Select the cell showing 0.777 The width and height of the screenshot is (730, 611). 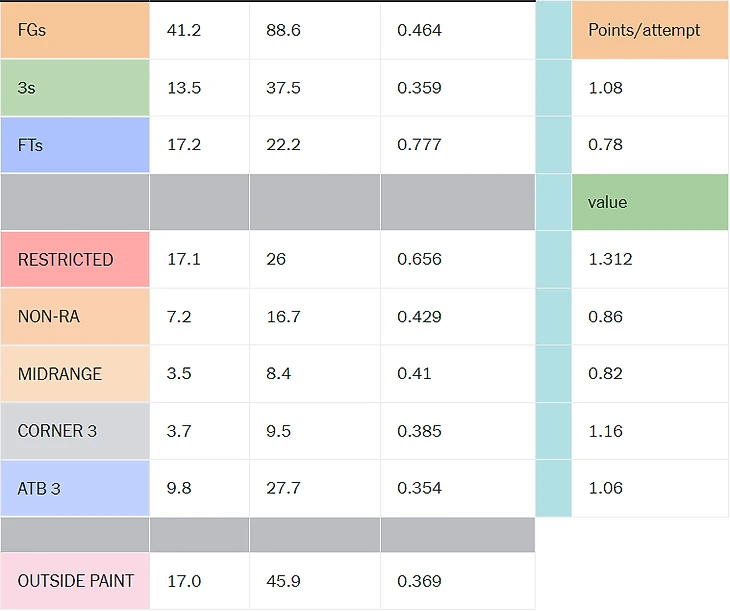coord(457,145)
